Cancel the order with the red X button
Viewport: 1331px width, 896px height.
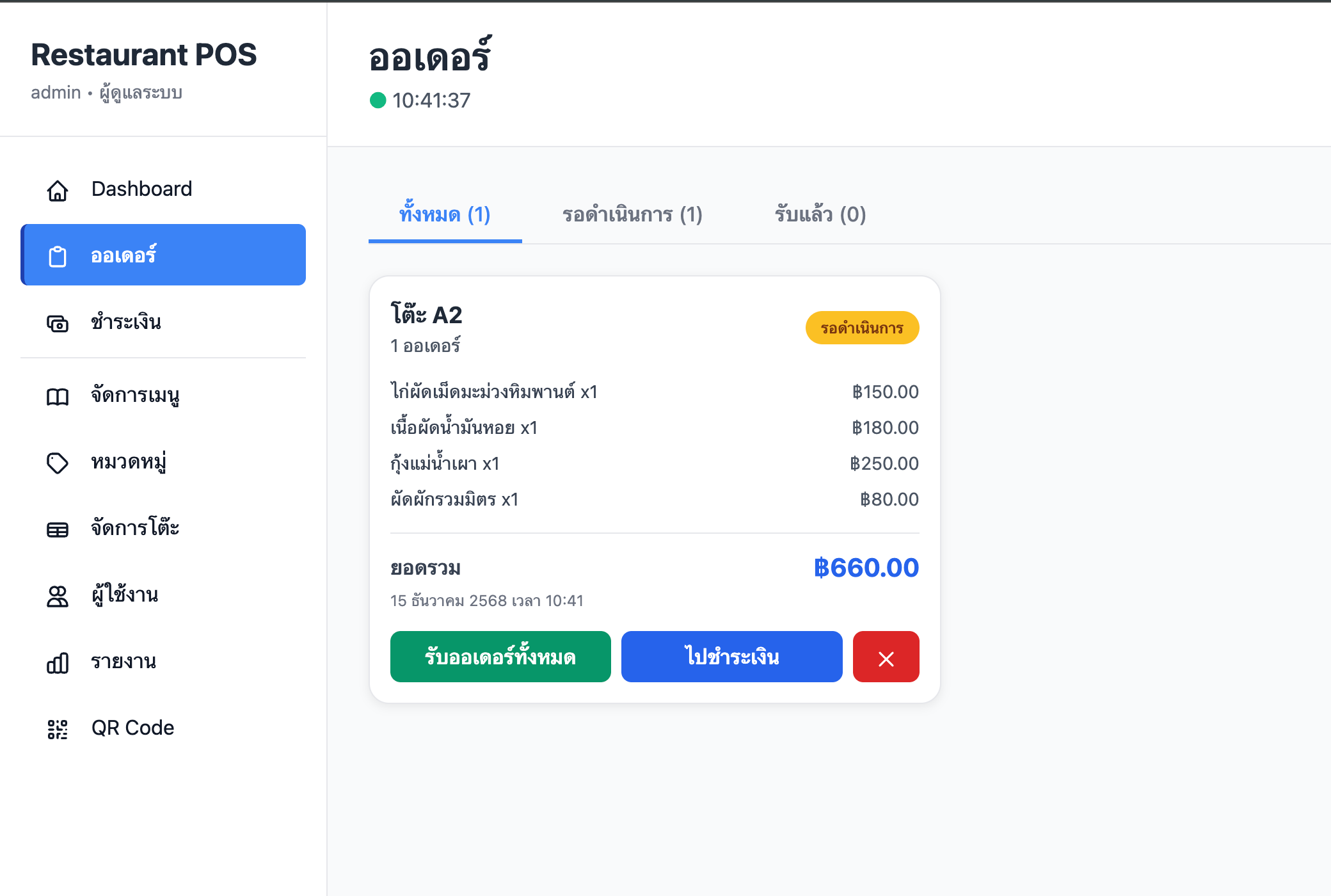(x=886, y=657)
